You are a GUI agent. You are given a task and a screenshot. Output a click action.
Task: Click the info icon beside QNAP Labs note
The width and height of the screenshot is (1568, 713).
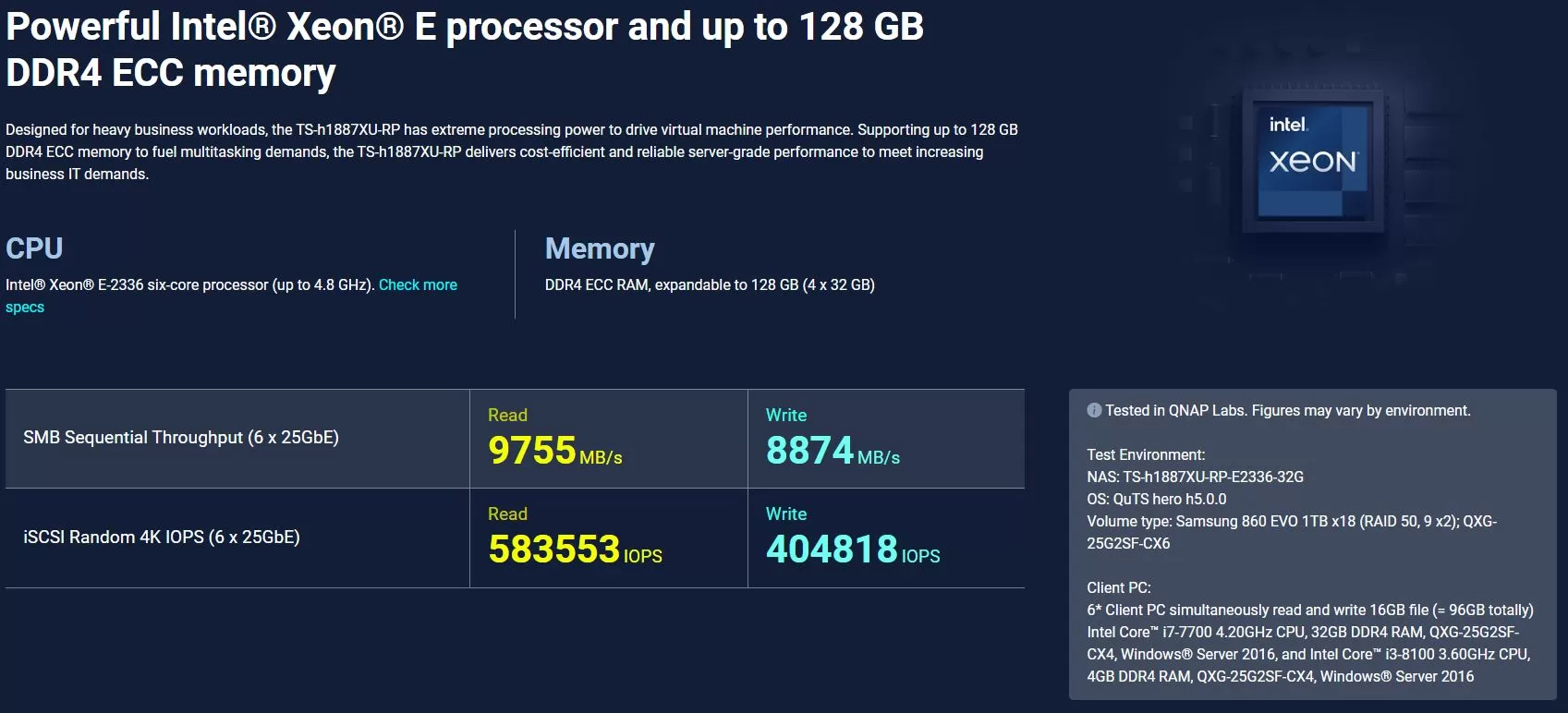pos(1094,410)
